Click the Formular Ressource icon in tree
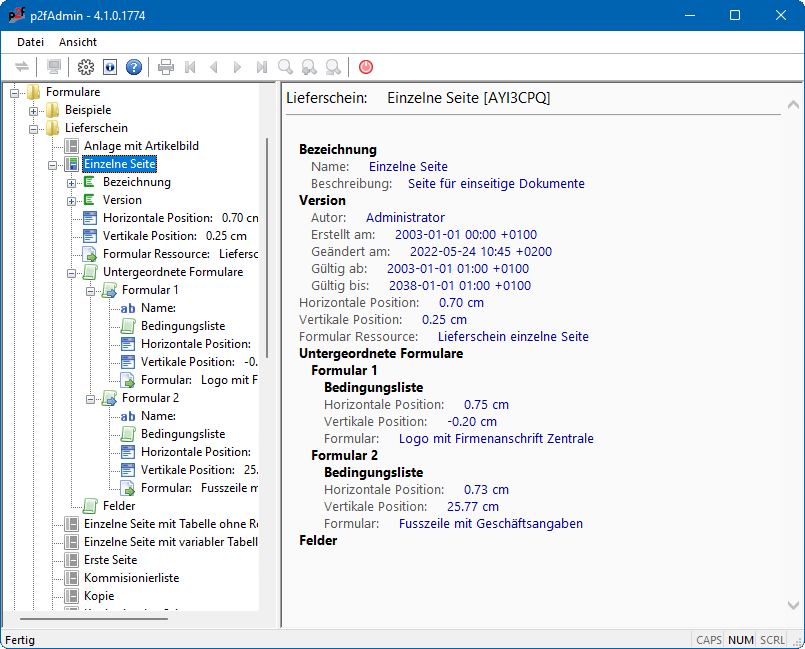 coord(90,254)
